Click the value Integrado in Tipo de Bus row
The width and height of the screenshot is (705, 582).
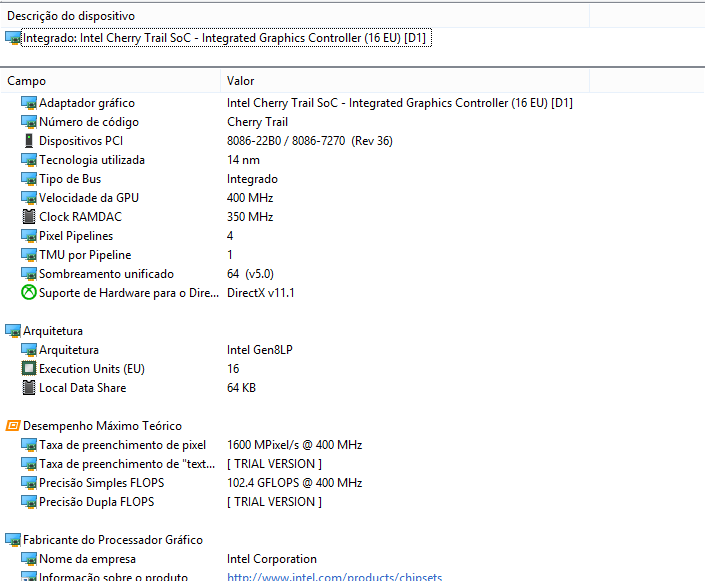click(252, 179)
